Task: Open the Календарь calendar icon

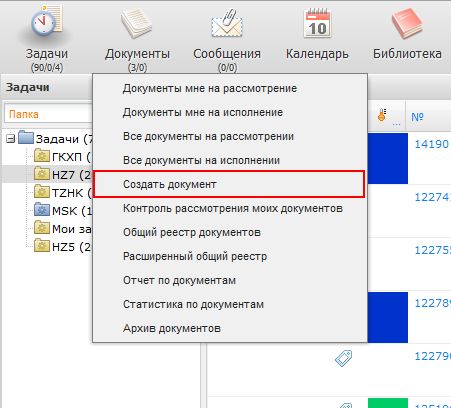Action: point(317,24)
